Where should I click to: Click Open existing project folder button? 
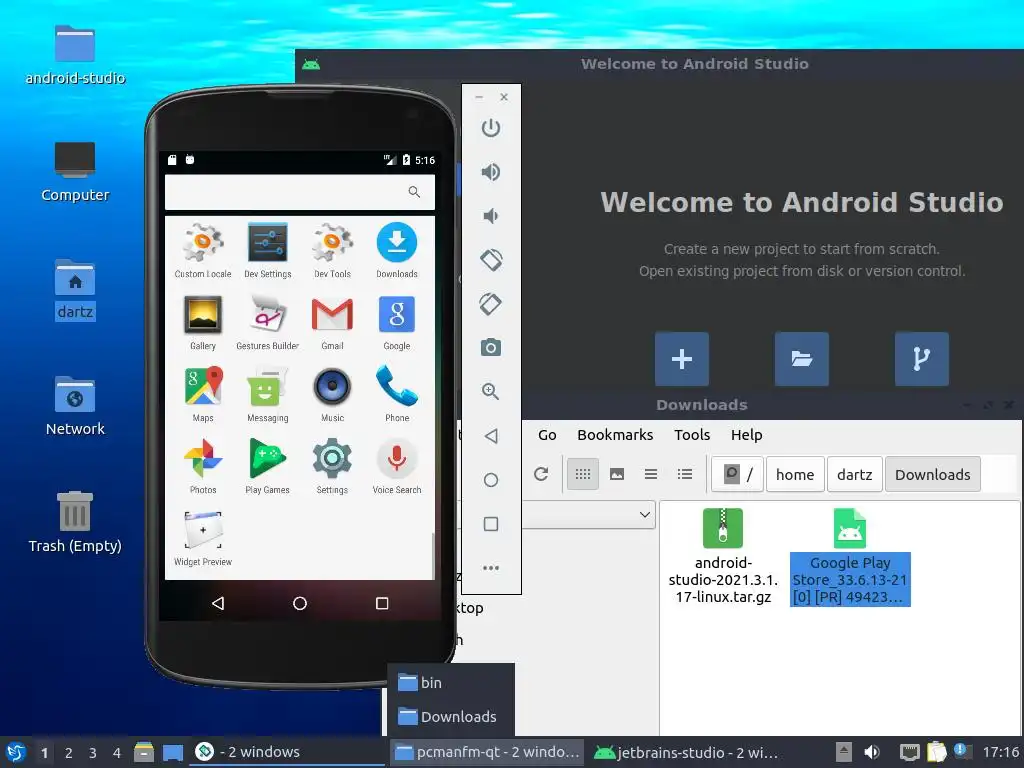click(x=801, y=359)
